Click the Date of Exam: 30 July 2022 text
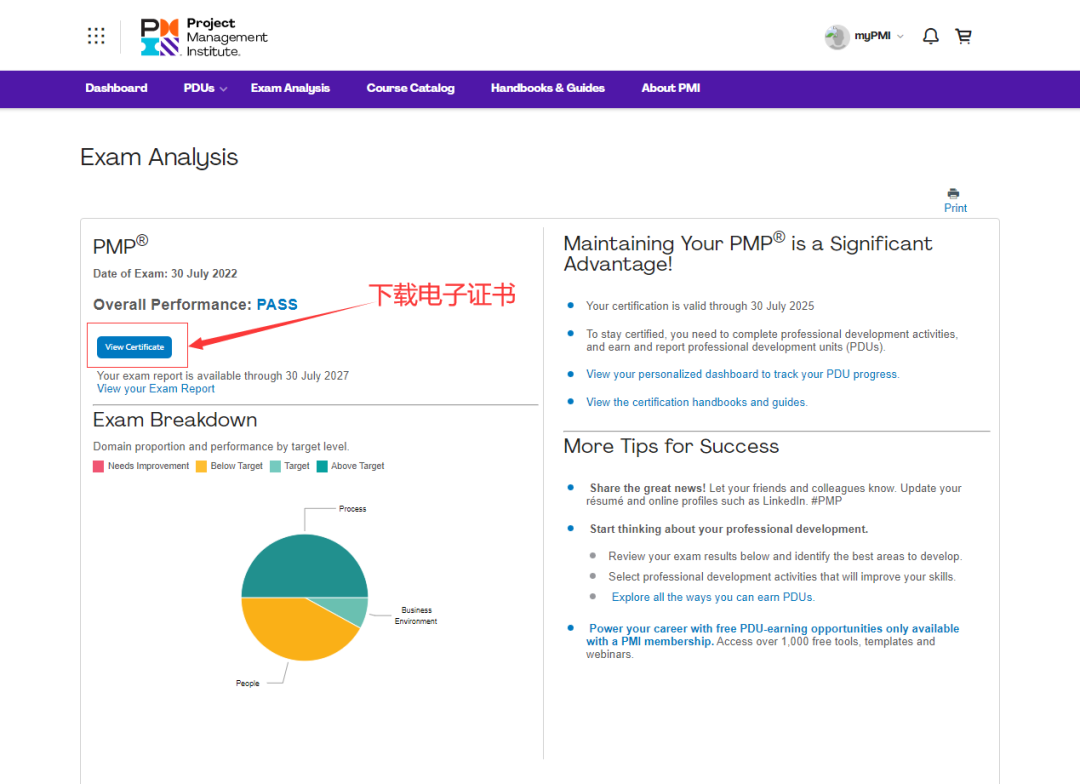The width and height of the screenshot is (1080, 784). [165, 274]
